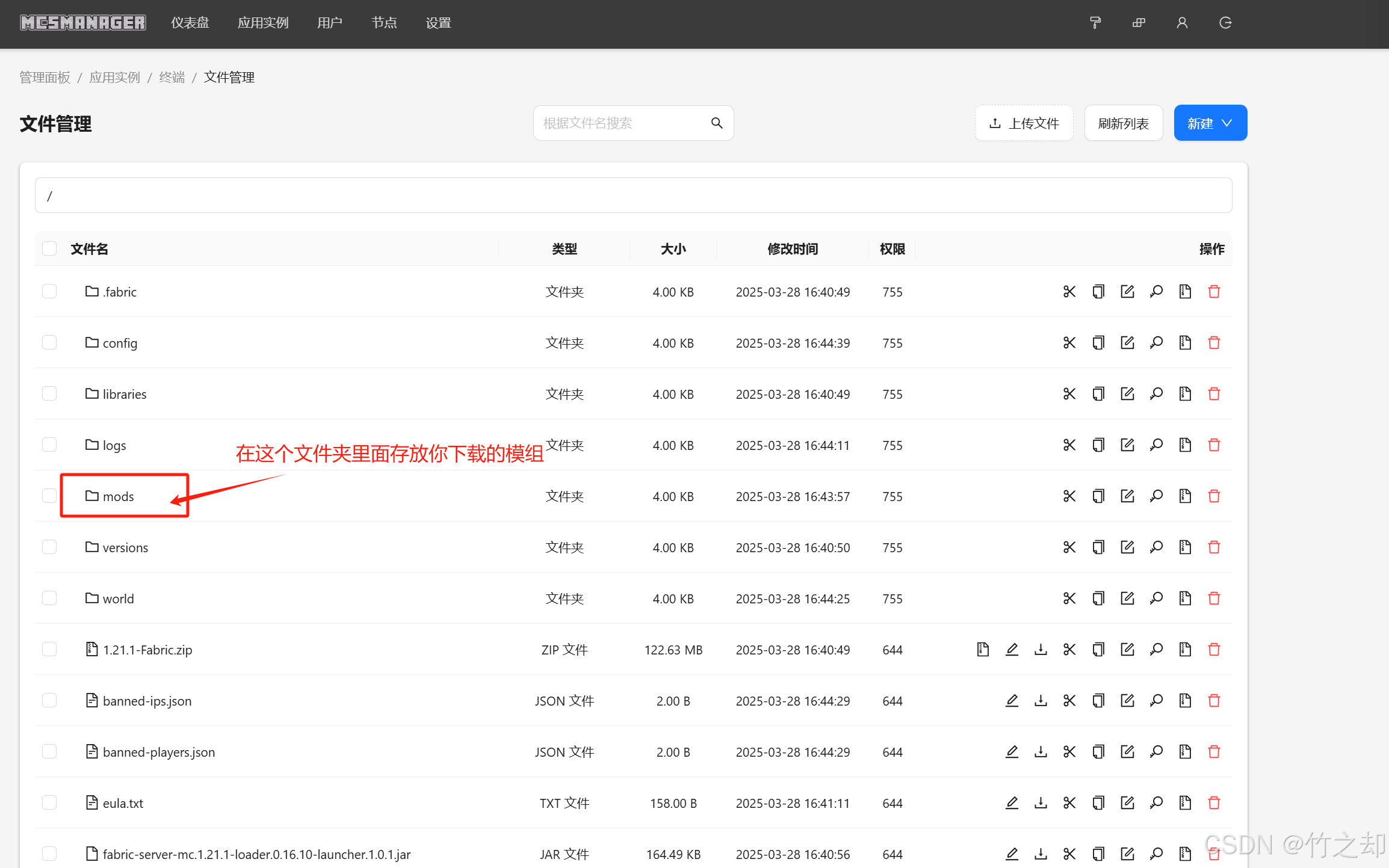Open the mods folder
Viewport: 1389px width, 868px height.
point(118,497)
